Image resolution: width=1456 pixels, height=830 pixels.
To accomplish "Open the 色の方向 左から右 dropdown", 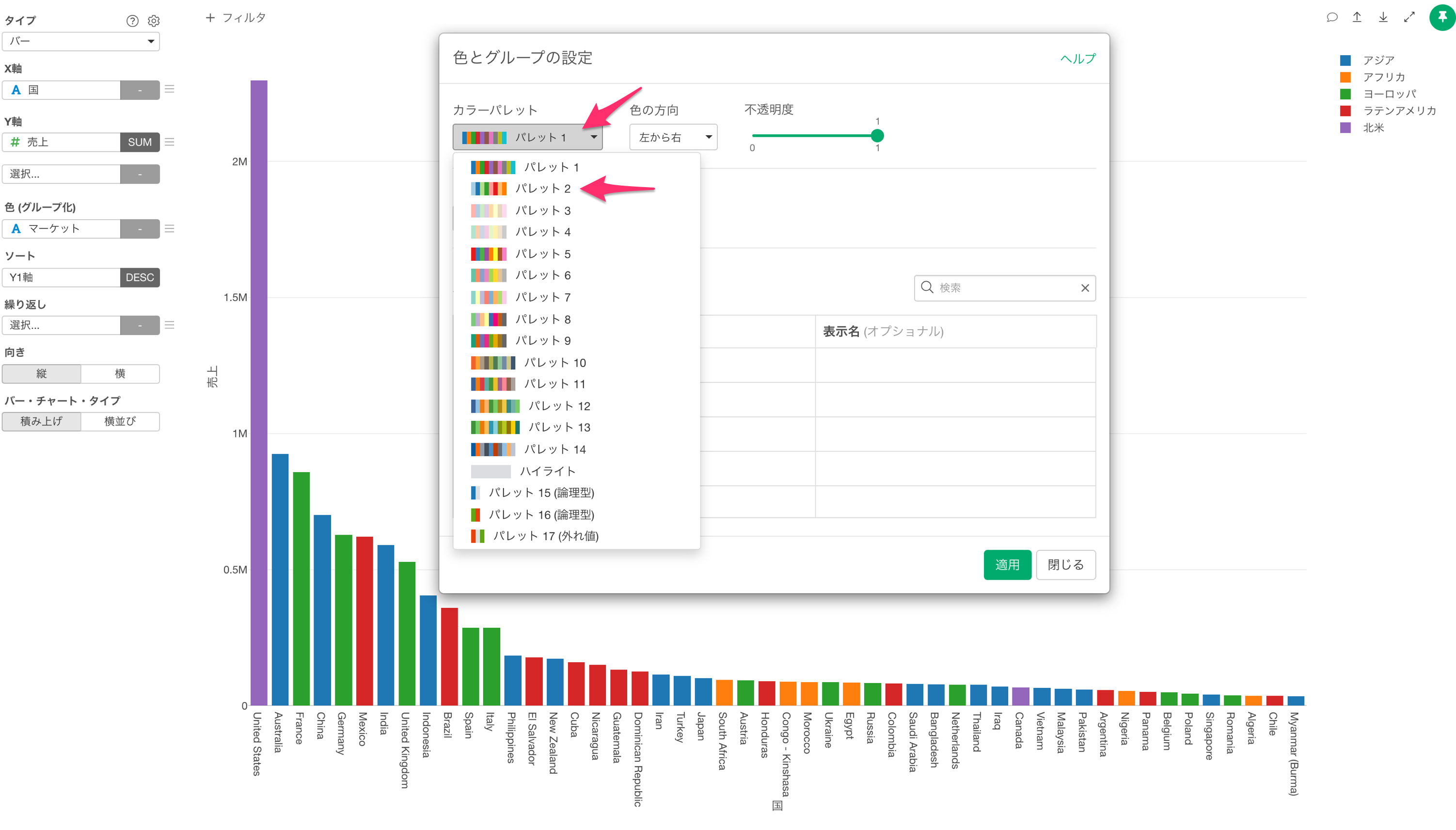I will click(673, 137).
